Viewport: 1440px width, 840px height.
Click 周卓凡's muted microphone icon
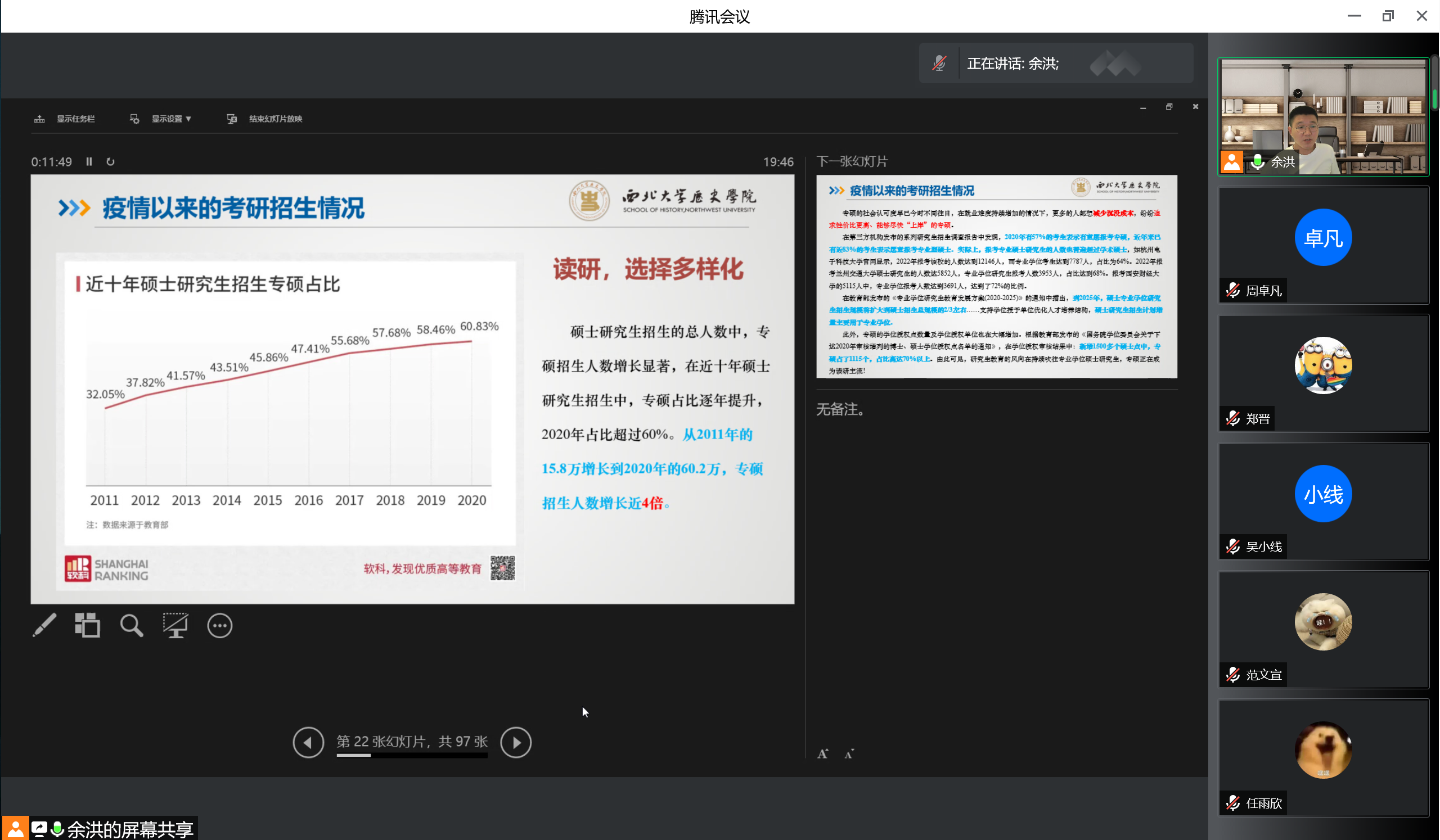[1232, 290]
